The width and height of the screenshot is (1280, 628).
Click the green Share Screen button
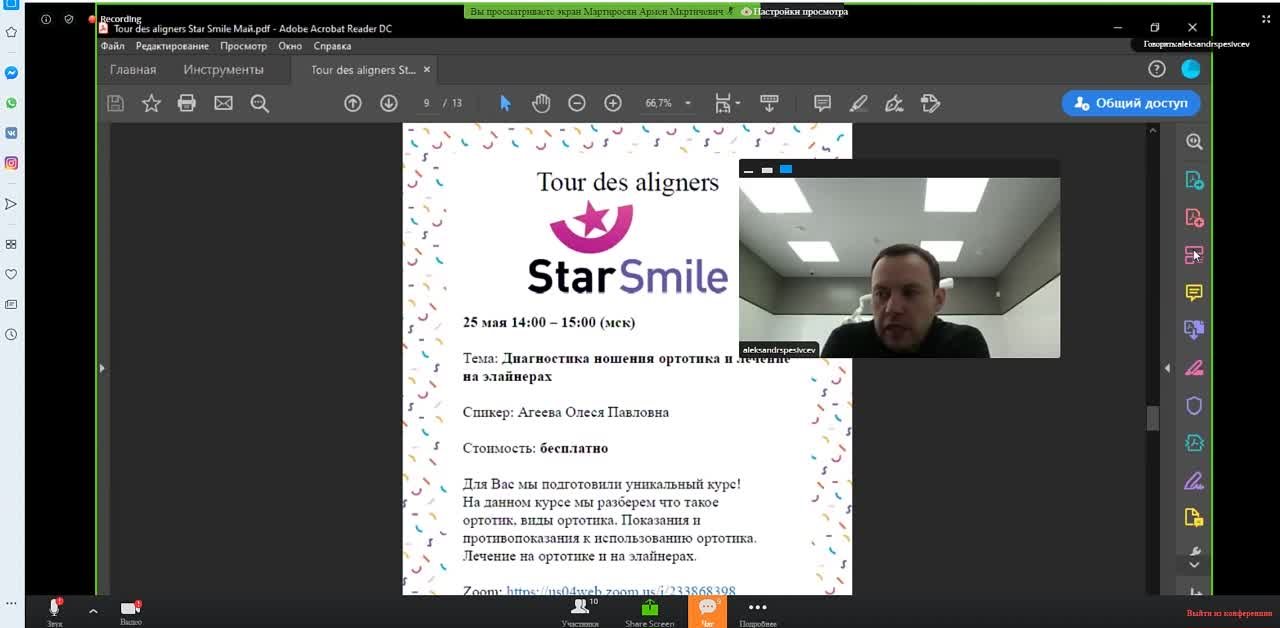(650, 612)
